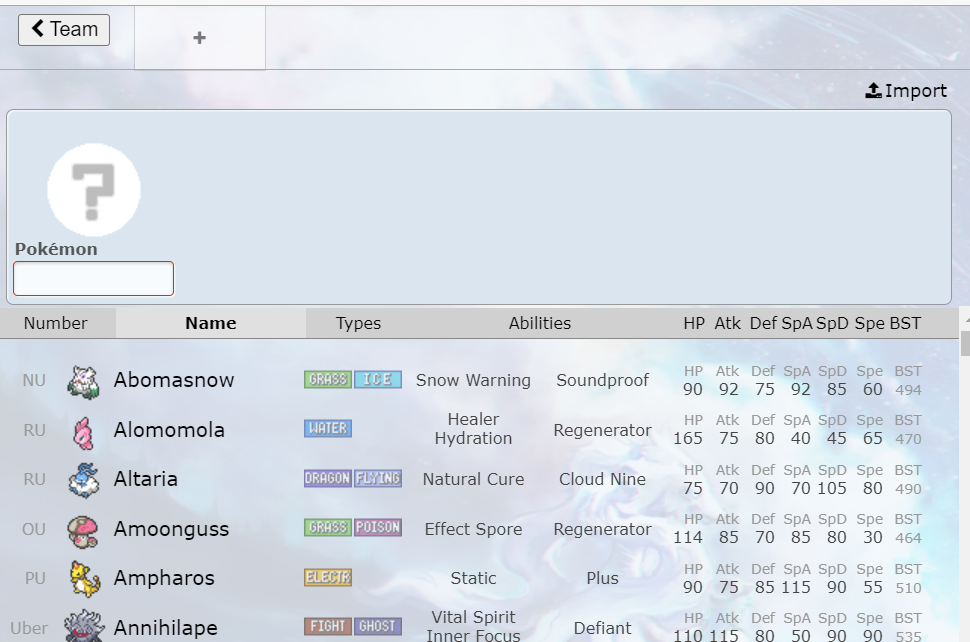This screenshot has width=970, height=642.
Task: Add a new Pokémon with the plus tab
Action: coord(200,38)
